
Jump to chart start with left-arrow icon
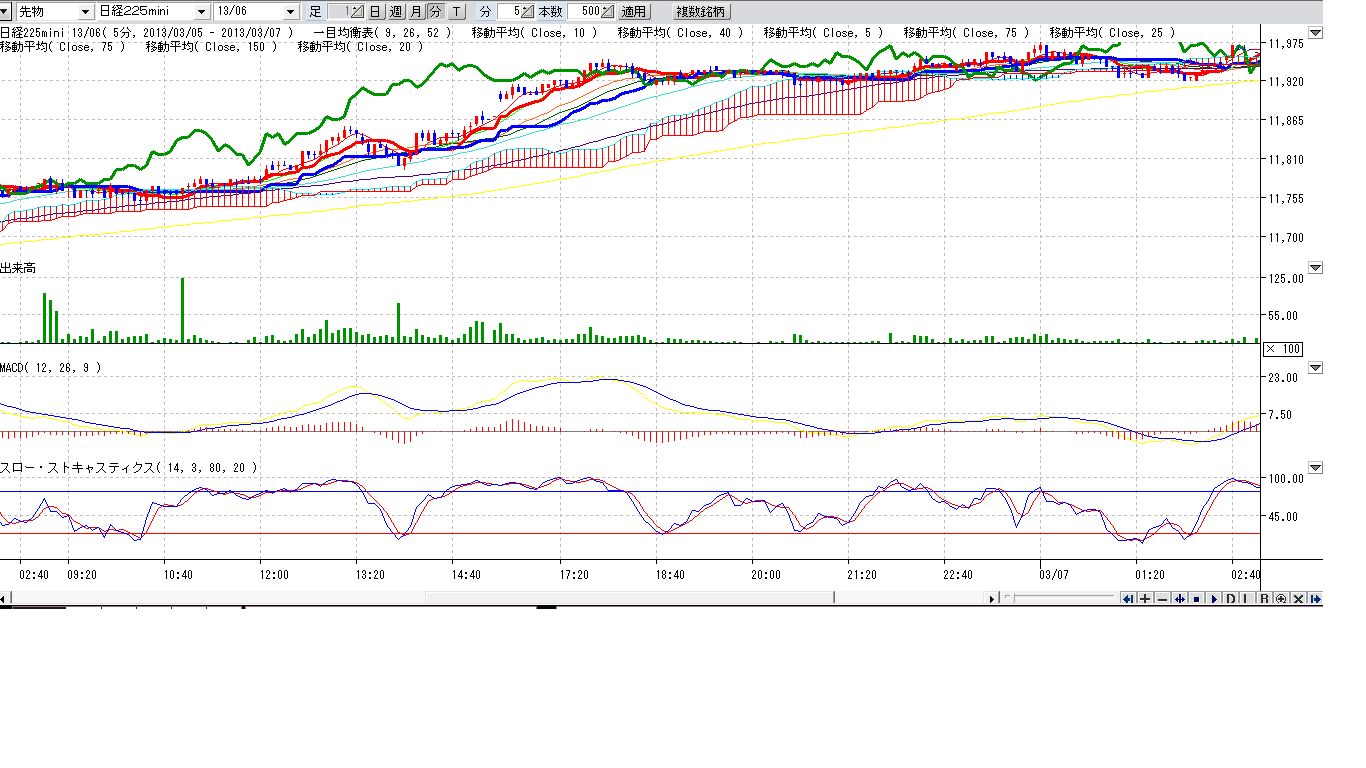point(1128,599)
